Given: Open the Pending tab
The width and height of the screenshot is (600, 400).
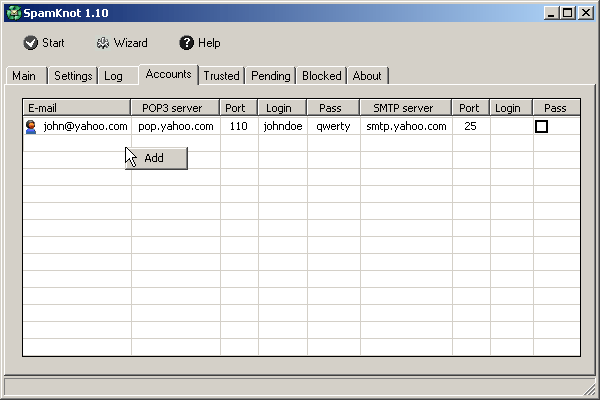Looking at the screenshot, I should coord(271,76).
